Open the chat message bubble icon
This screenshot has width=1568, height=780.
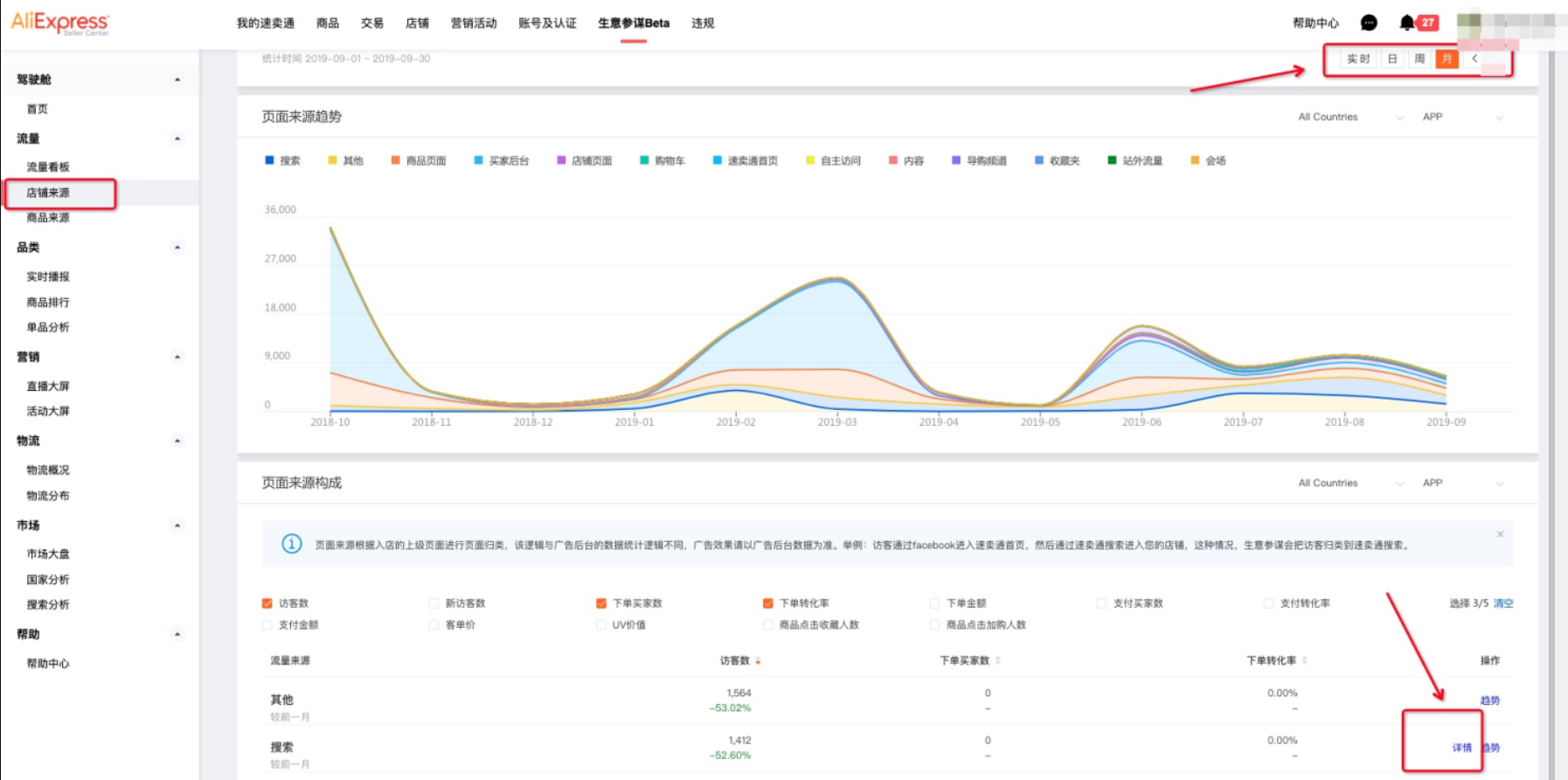coord(1369,23)
